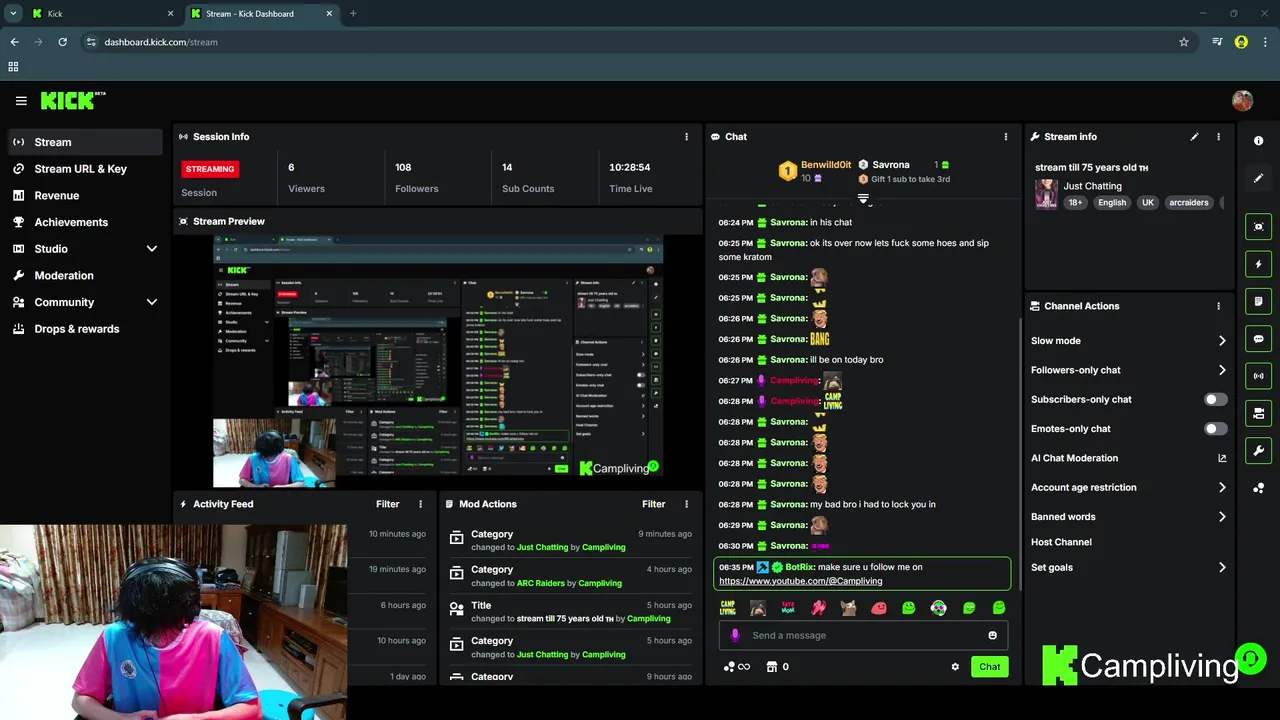Toggle the channel actions widget icon
This screenshot has height=720, width=1280.
pos(1258,413)
